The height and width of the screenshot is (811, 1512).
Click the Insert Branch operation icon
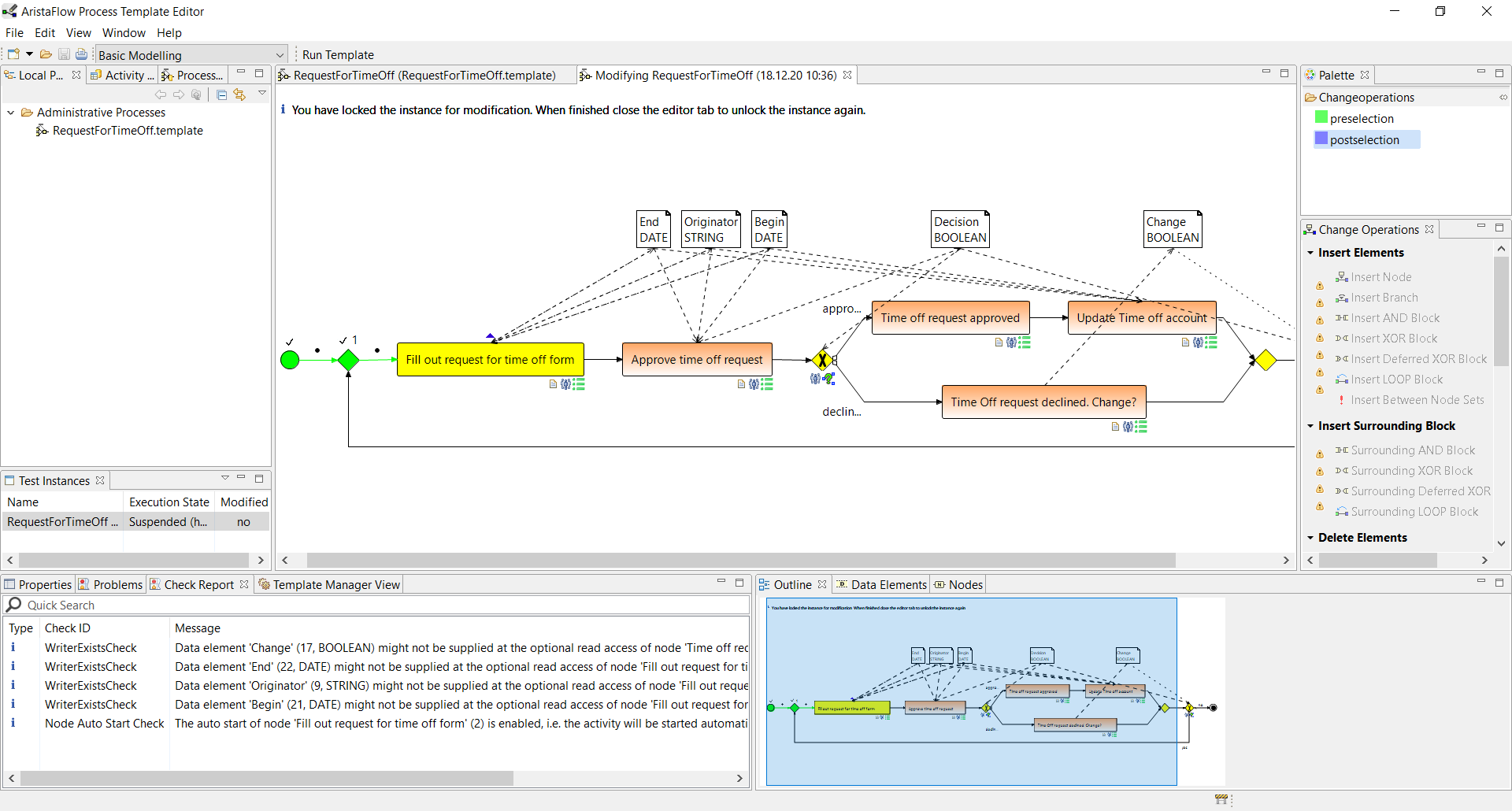pos(1342,298)
